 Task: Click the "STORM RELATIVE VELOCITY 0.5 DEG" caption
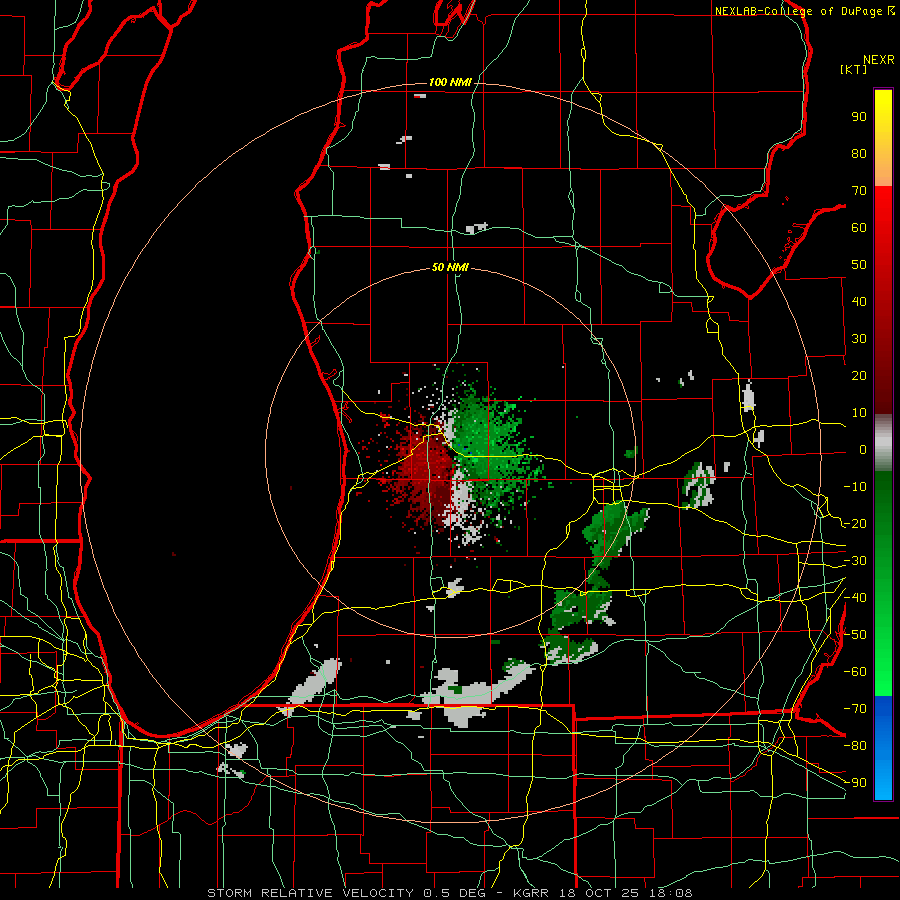346,893
